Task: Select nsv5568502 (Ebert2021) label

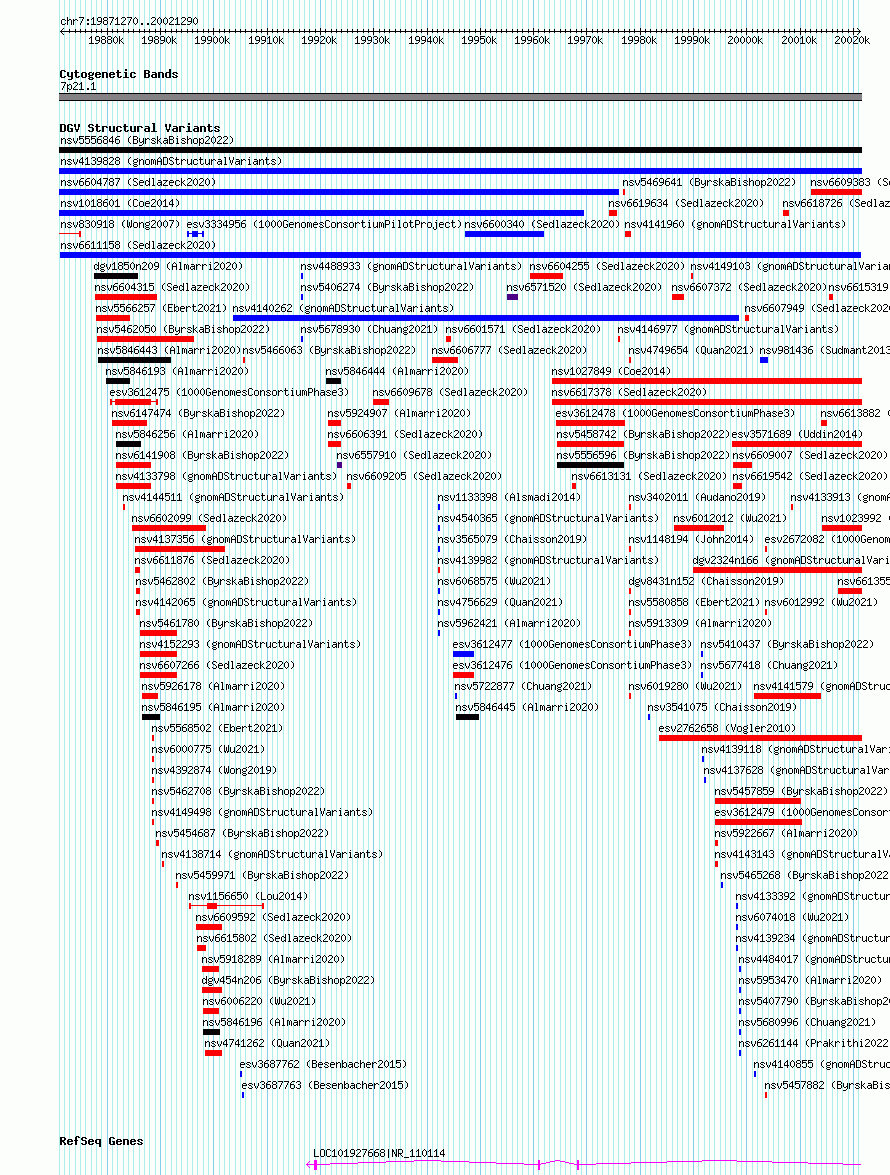Action: tap(217, 728)
